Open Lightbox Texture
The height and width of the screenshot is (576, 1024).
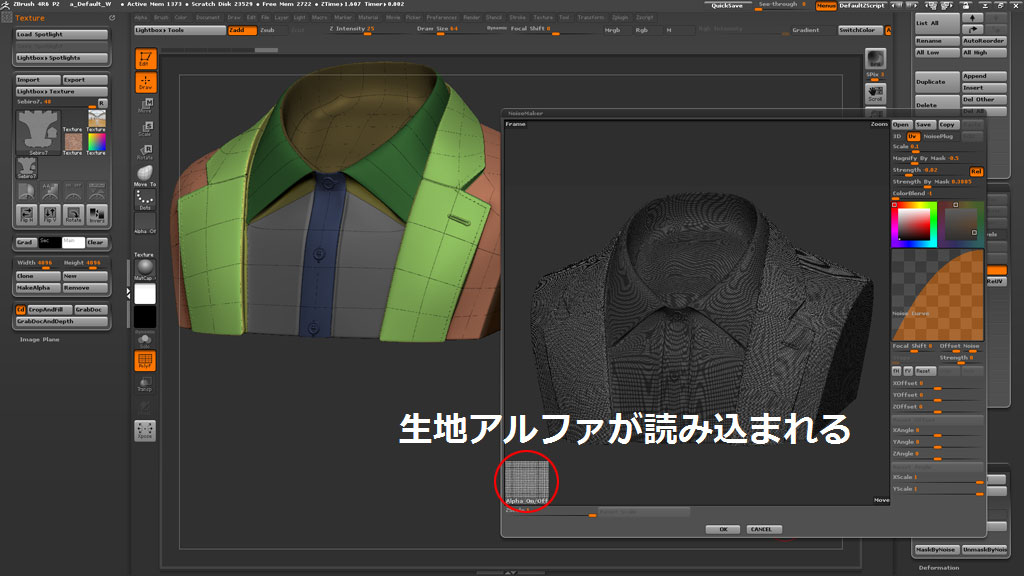pos(61,91)
